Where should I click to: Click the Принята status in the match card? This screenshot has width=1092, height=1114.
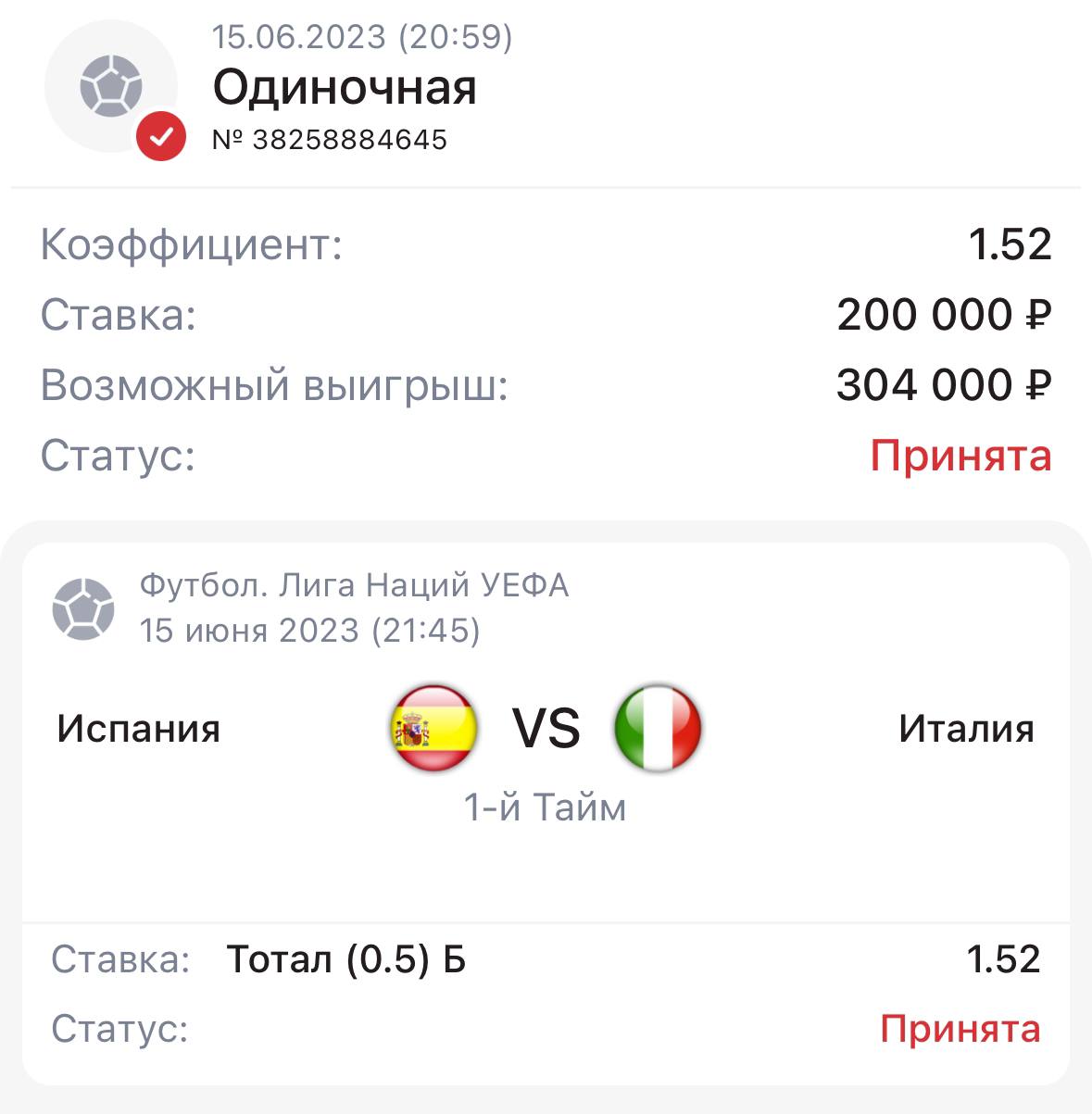point(960,1029)
